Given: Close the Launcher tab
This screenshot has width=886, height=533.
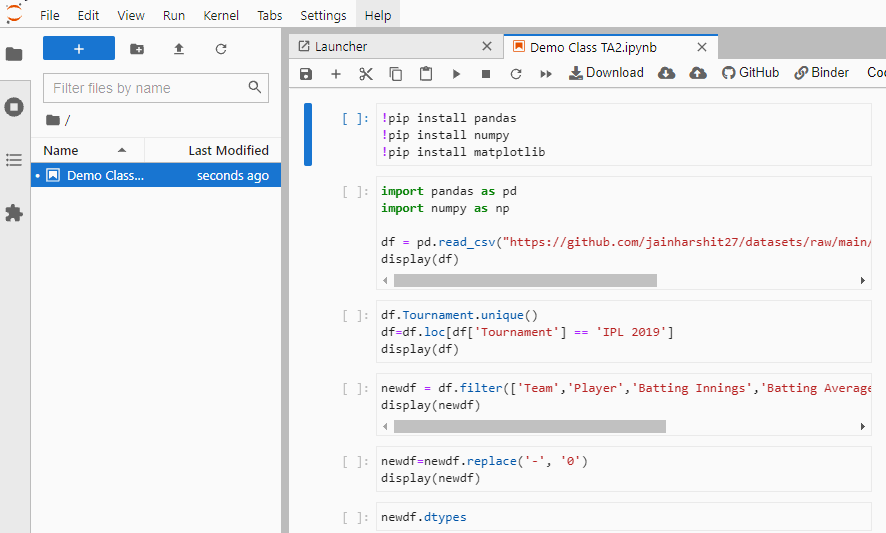Looking at the screenshot, I should 487,46.
